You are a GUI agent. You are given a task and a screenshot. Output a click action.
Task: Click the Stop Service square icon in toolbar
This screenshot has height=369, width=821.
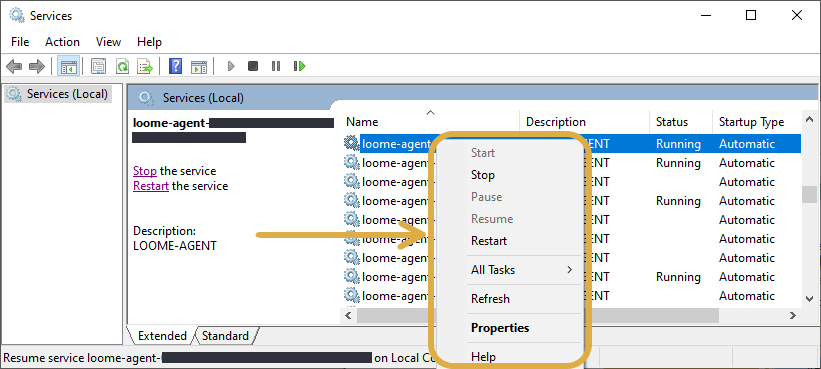[x=253, y=66]
